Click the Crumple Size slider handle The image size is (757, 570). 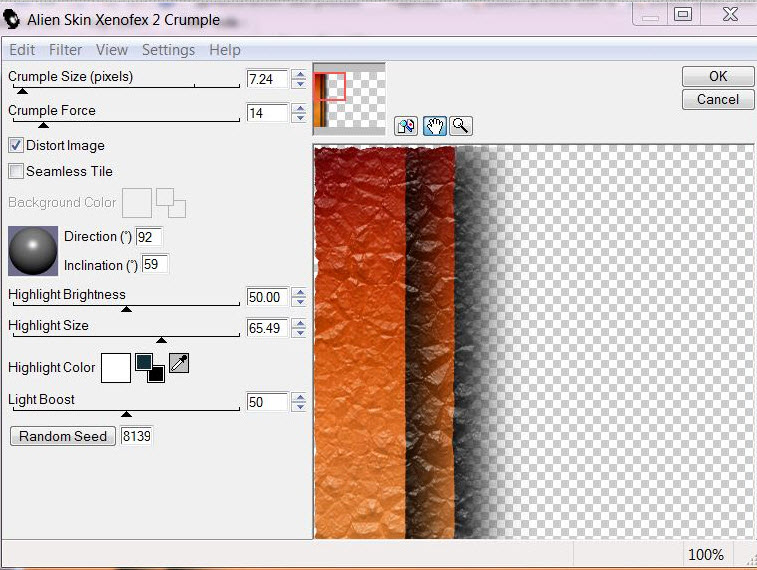[22, 91]
